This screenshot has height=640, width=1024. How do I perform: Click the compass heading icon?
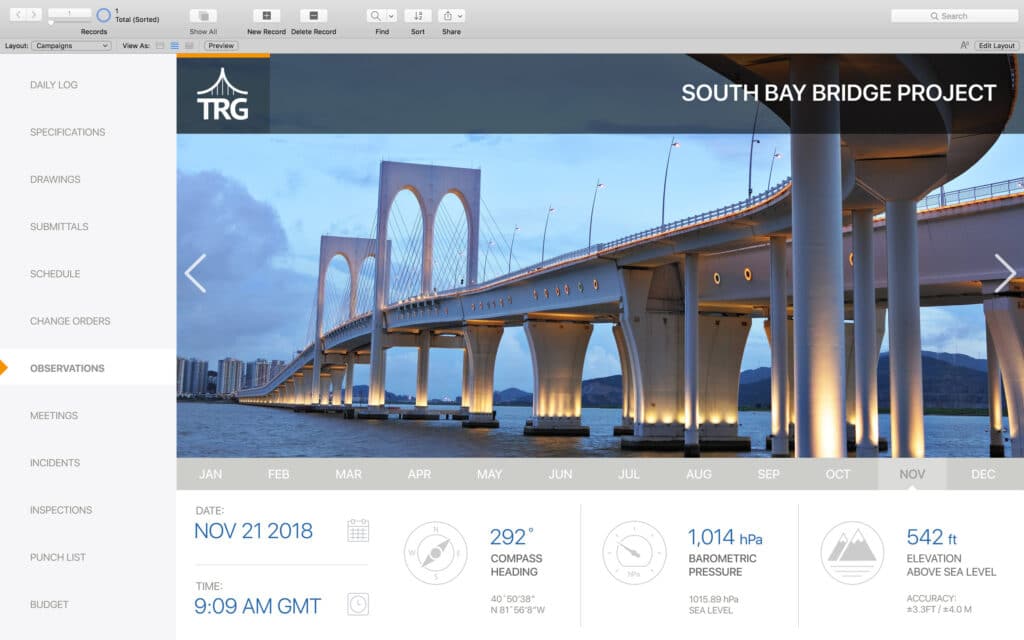(x=436, y=552)
